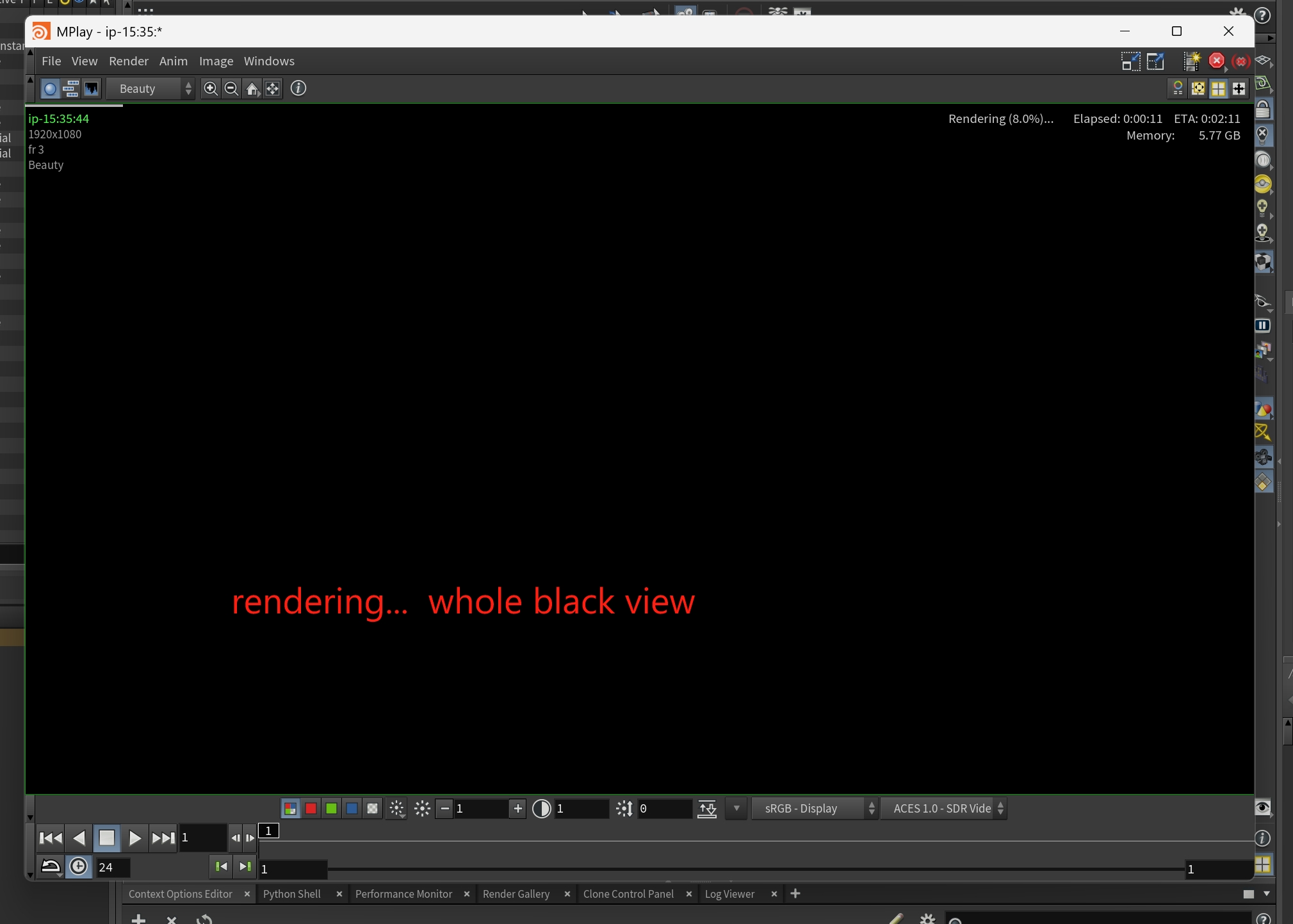
Task: Click the gamma half-circle icon
Action: click(x=541, y=809)
